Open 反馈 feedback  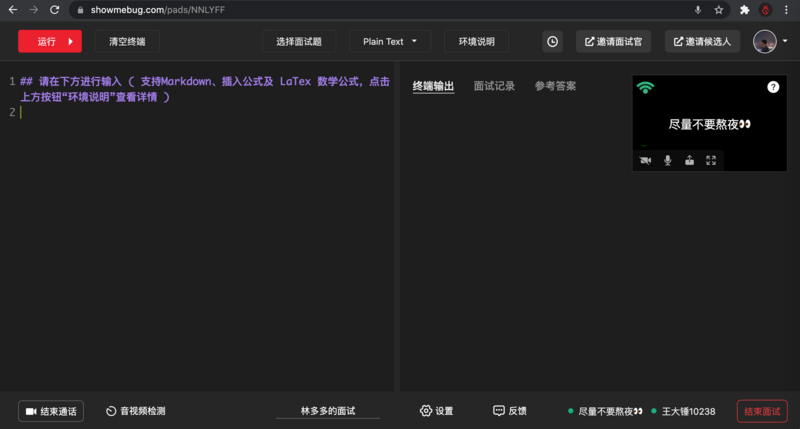click(510, 411)
